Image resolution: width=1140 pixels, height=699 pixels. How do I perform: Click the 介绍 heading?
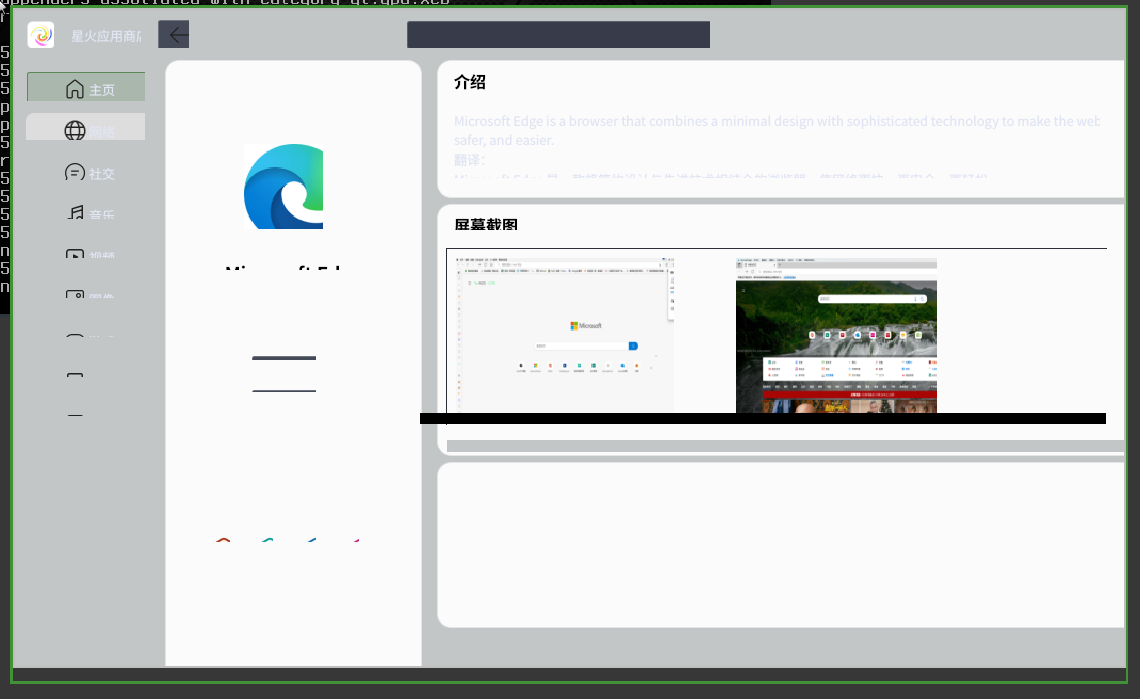tap(470, 82)
